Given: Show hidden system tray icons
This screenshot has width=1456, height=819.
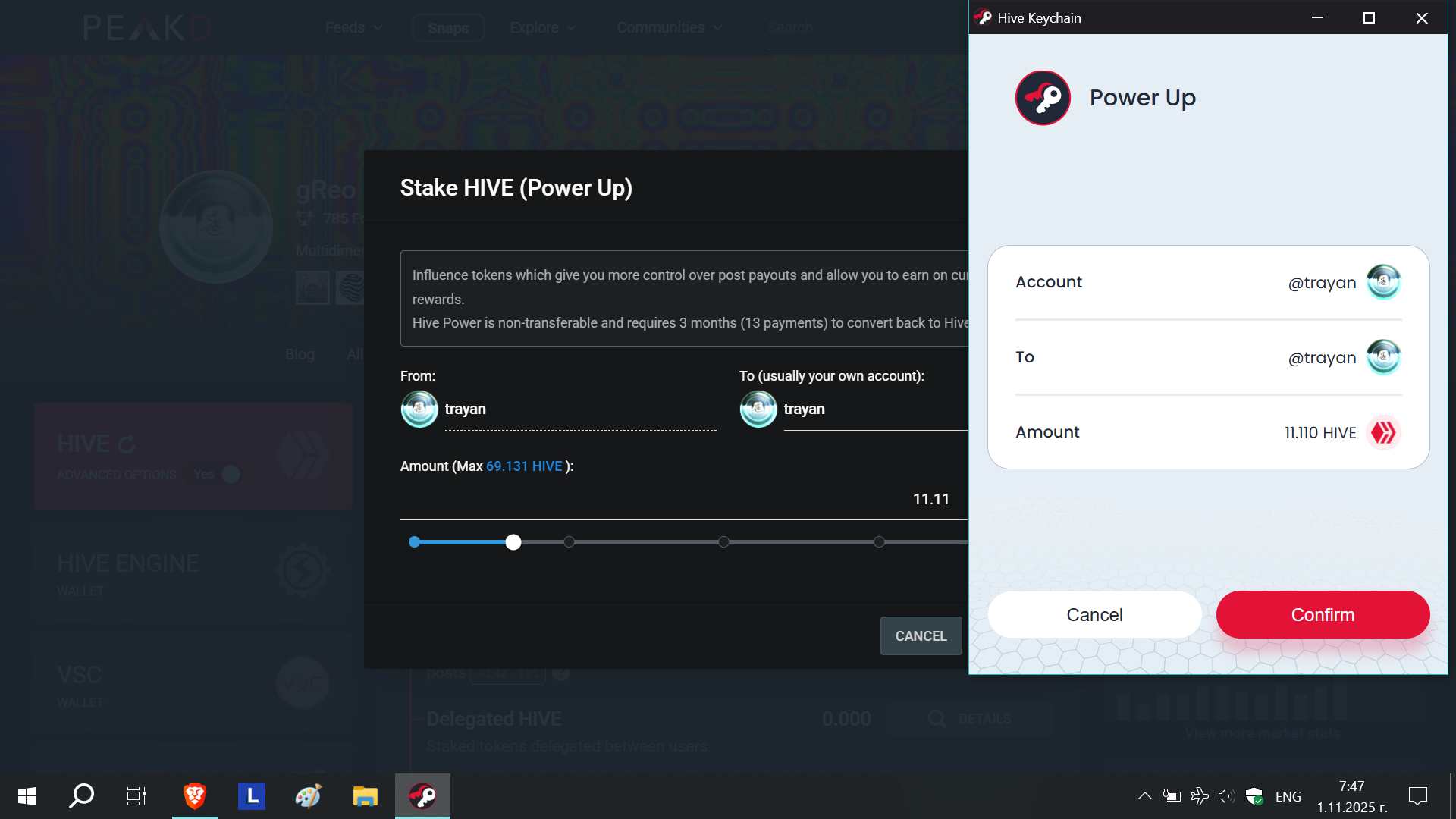Looking at the screenshot, I should click(1145, 796).
